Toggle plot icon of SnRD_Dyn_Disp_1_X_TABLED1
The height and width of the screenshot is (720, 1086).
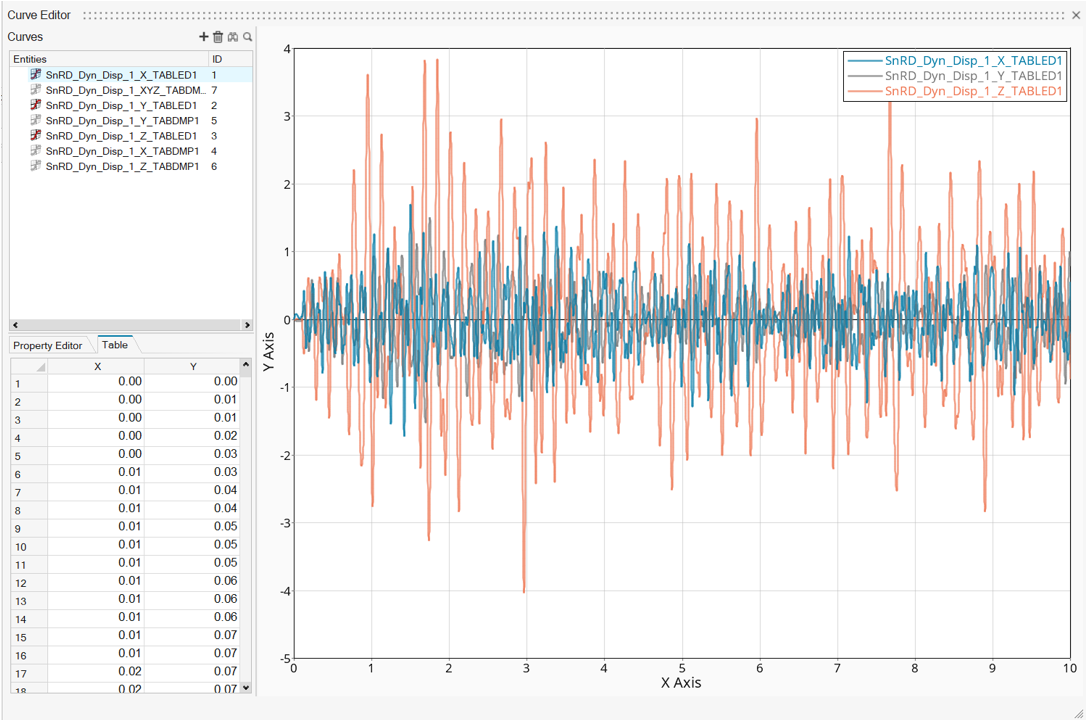pos(36,75)
